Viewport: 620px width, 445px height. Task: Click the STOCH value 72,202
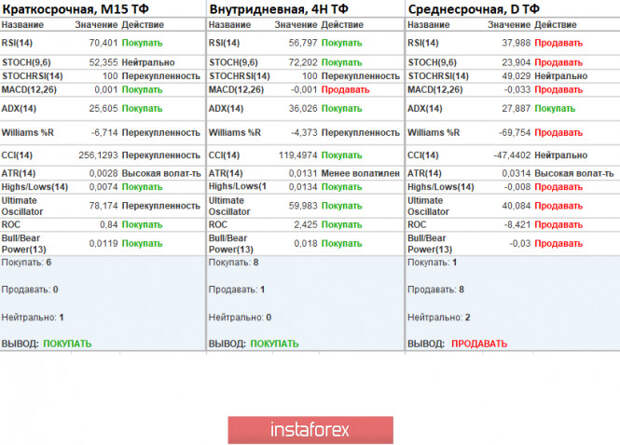(303, 62)
